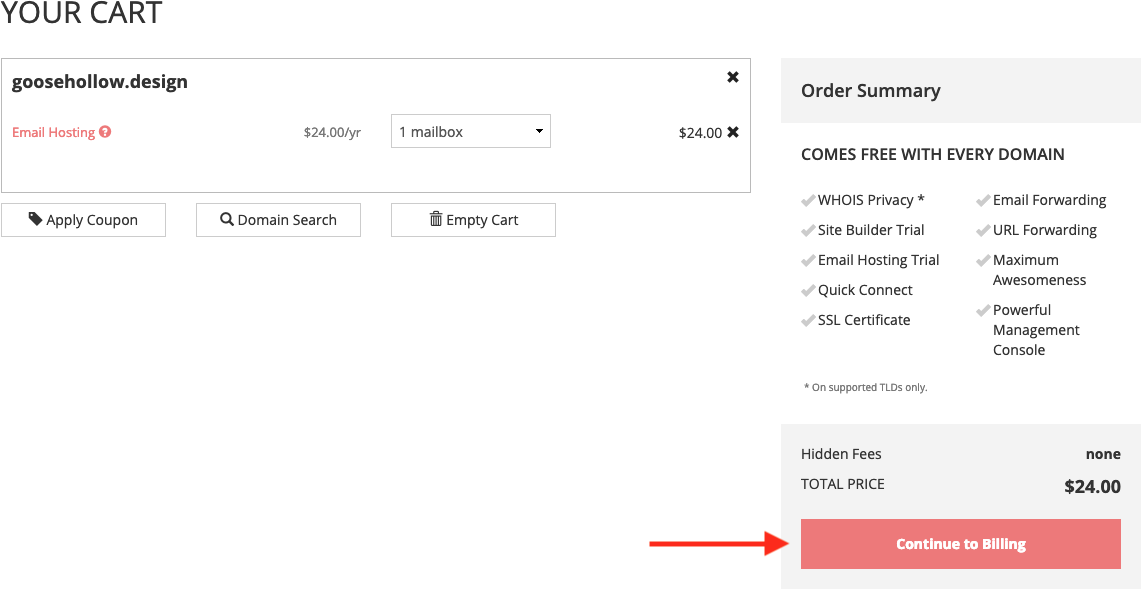The height and width of the screenshot is (589, 1141).
Task: Click the magnifier icon on Domain Search
Action: pos(227,219)
